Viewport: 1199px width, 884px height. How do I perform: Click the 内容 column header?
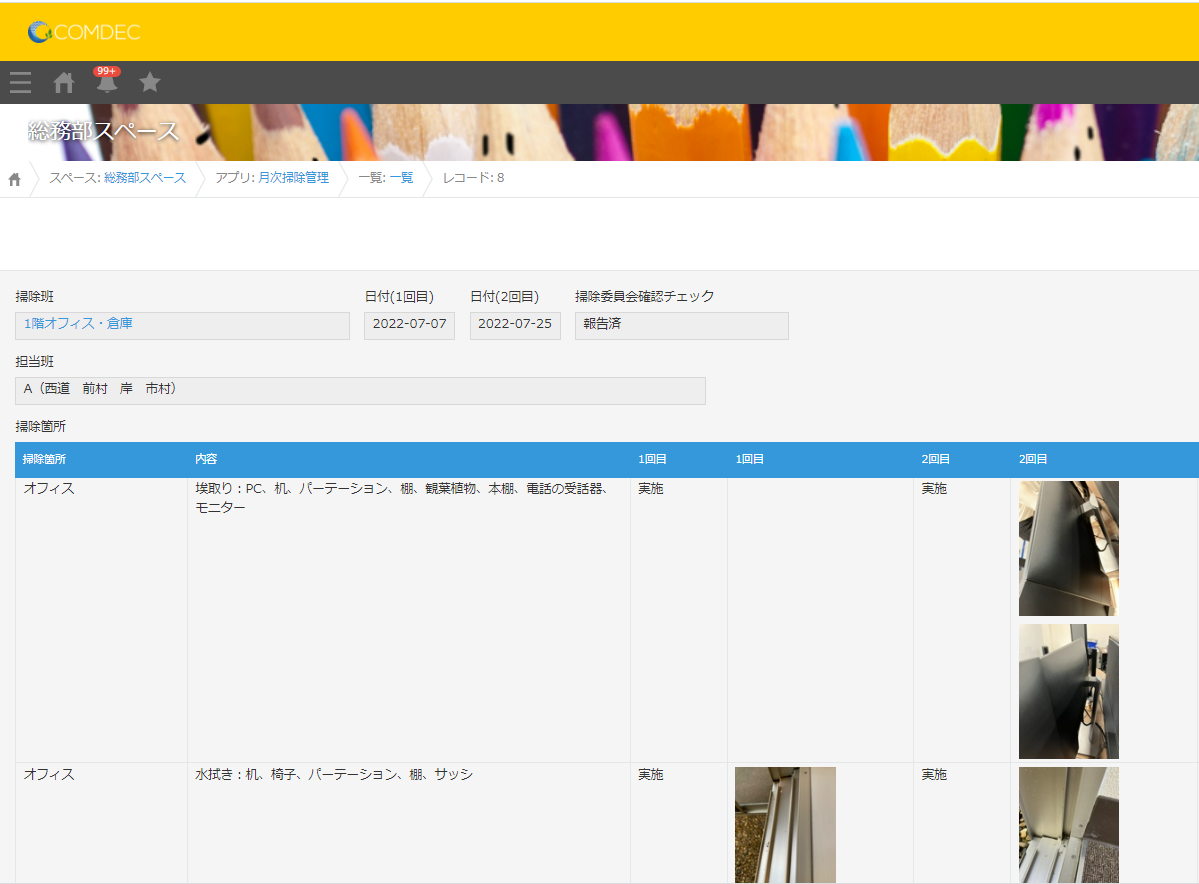click(206, 459)
